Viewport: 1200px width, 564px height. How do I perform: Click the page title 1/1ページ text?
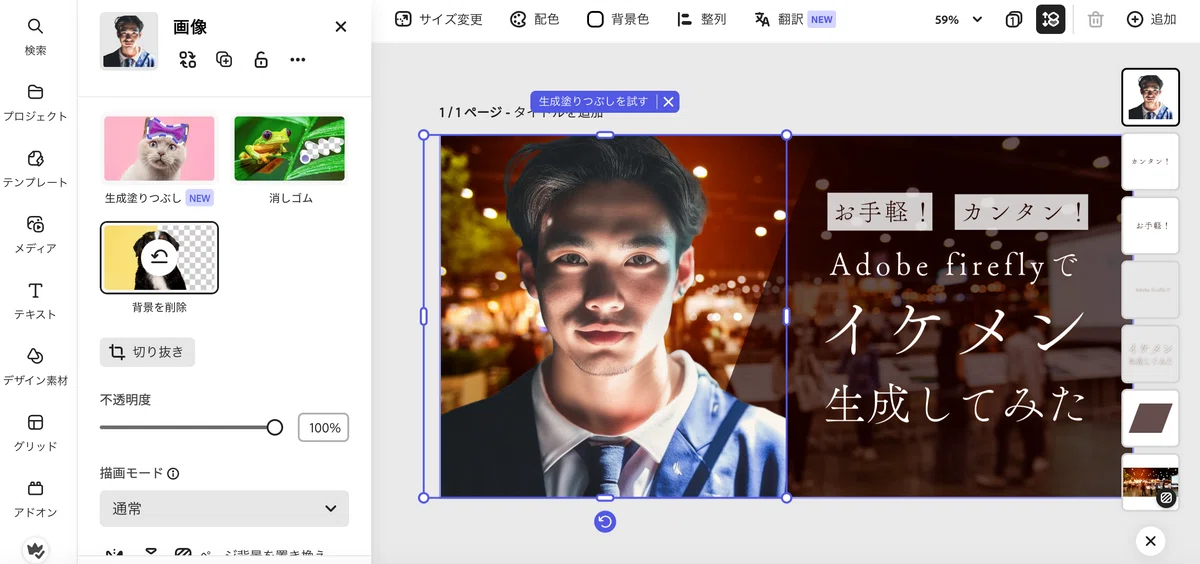coord(470,112)
